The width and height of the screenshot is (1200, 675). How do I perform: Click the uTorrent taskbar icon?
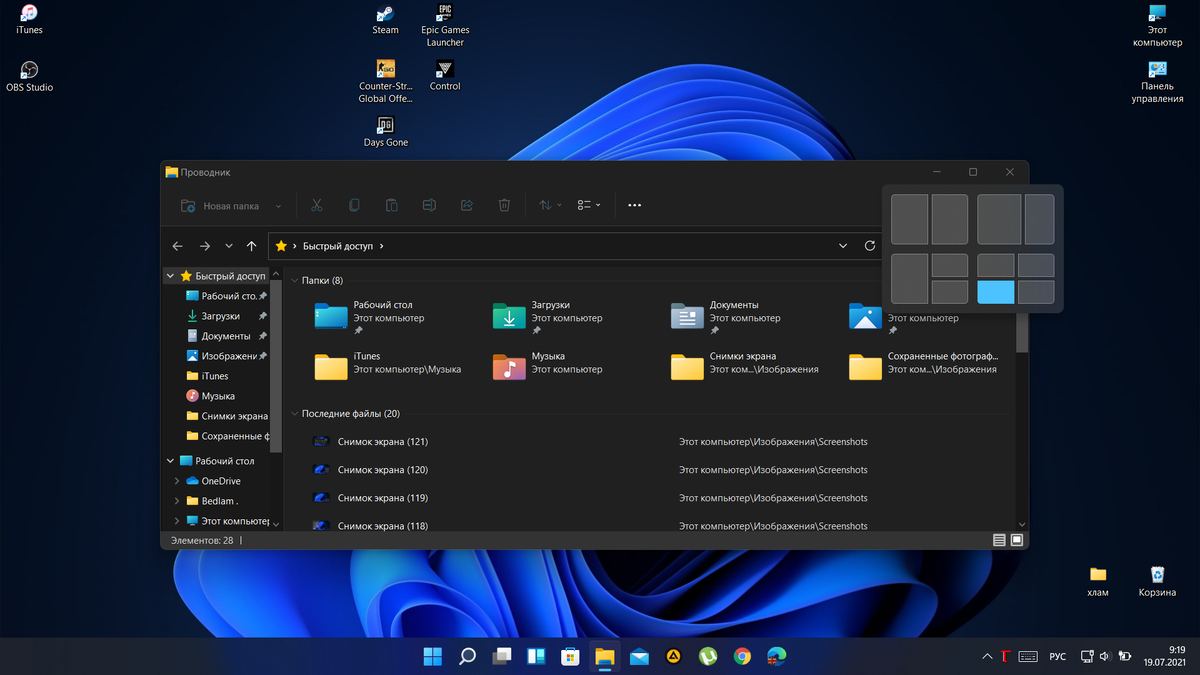point(707,657)
